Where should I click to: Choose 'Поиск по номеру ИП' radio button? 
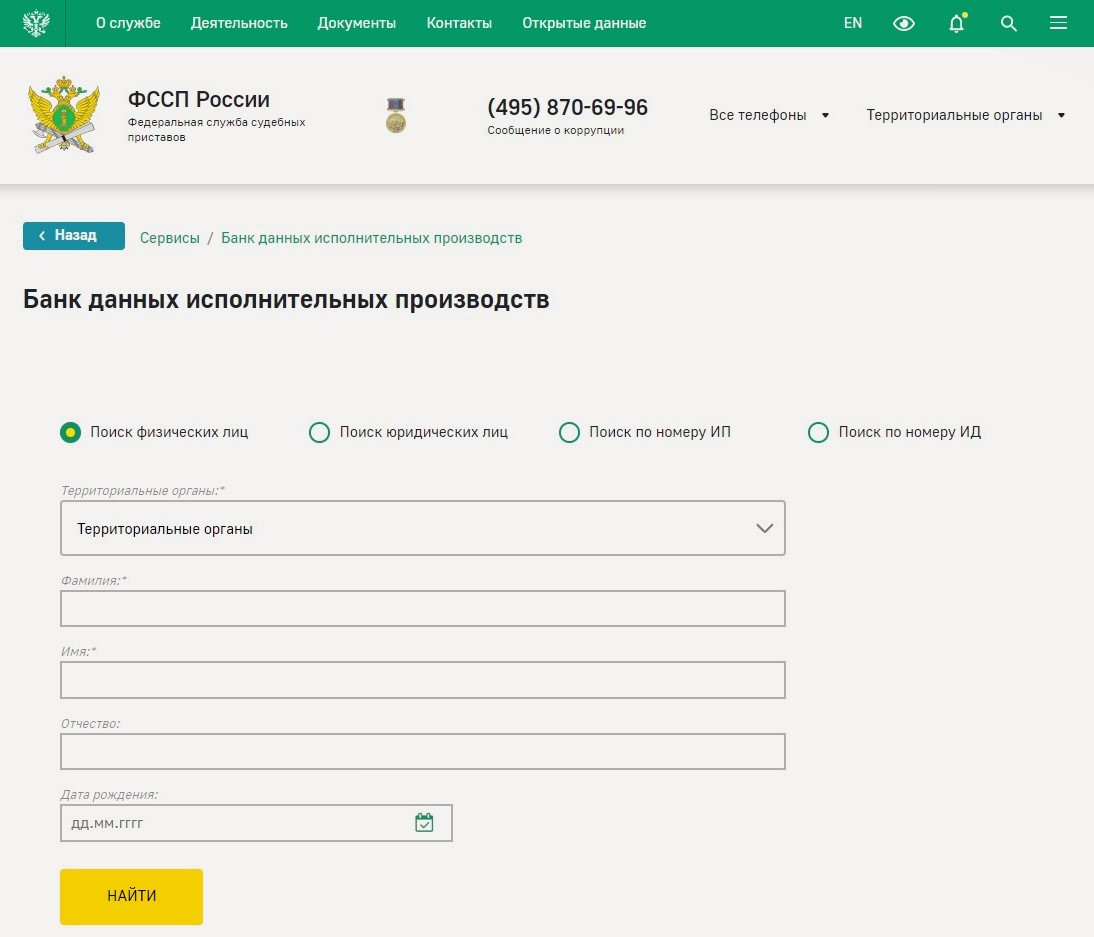569,432
